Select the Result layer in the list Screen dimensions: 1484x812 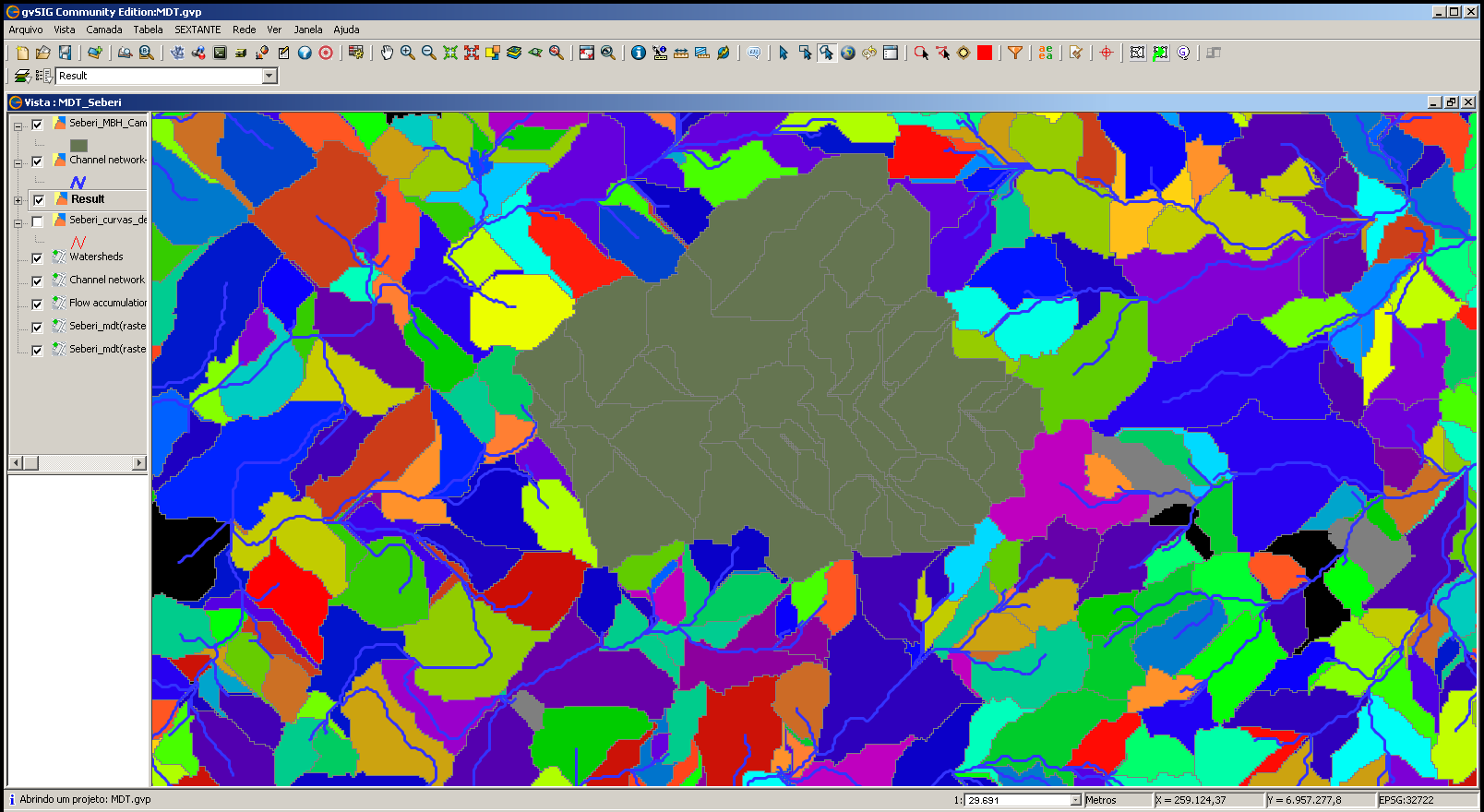tap(88, 199)
